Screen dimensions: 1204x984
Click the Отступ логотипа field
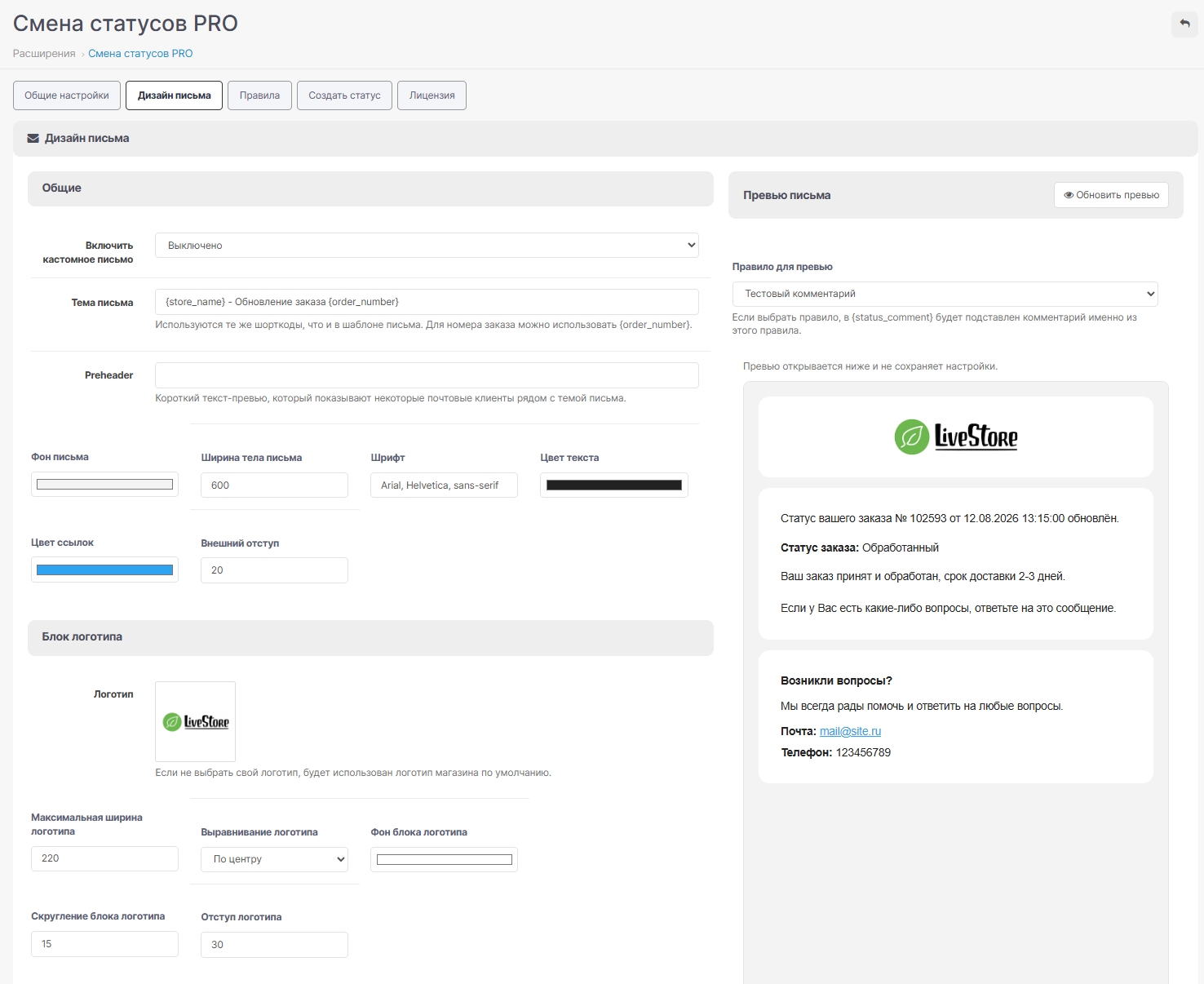click(274, 945)
